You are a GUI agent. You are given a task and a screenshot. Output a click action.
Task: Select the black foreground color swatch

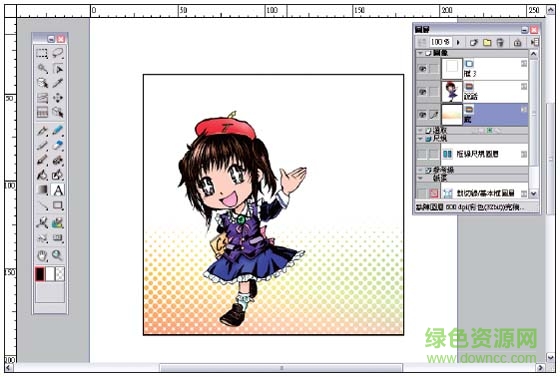pos(40,274)
